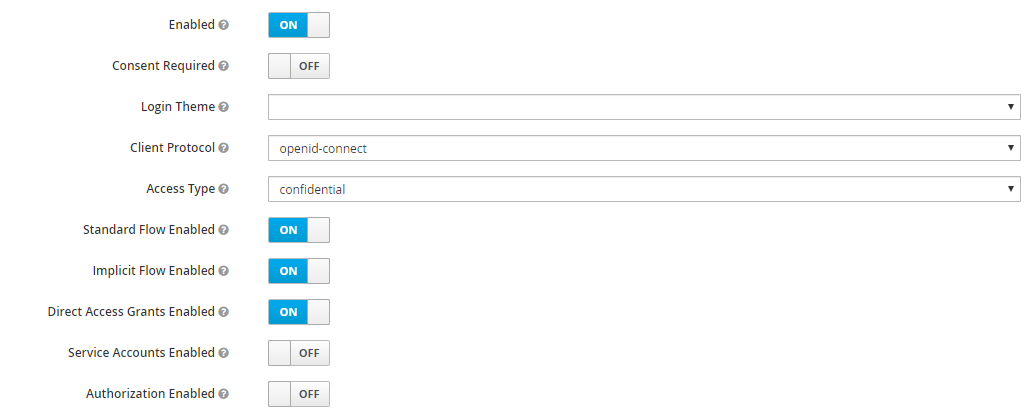Click help icon beside Consent Required
Image resolution: width=1032 pixels, height=414 pixels.
pyautogui.click(x=224, y=66)
